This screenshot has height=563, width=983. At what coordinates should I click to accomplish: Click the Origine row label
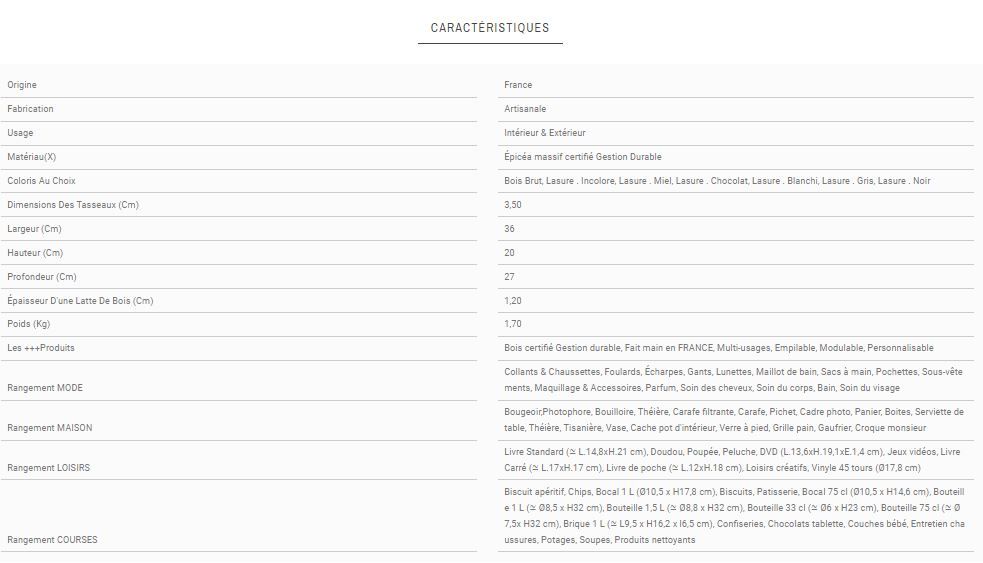coord(22,85)
